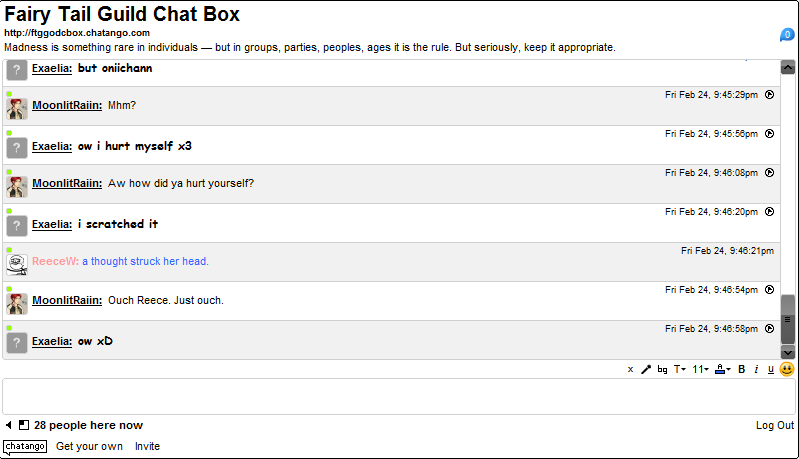Click arrow icon beside 9:46:58pm message
Viewport: 799px width, 459px height.
[769, 328]
